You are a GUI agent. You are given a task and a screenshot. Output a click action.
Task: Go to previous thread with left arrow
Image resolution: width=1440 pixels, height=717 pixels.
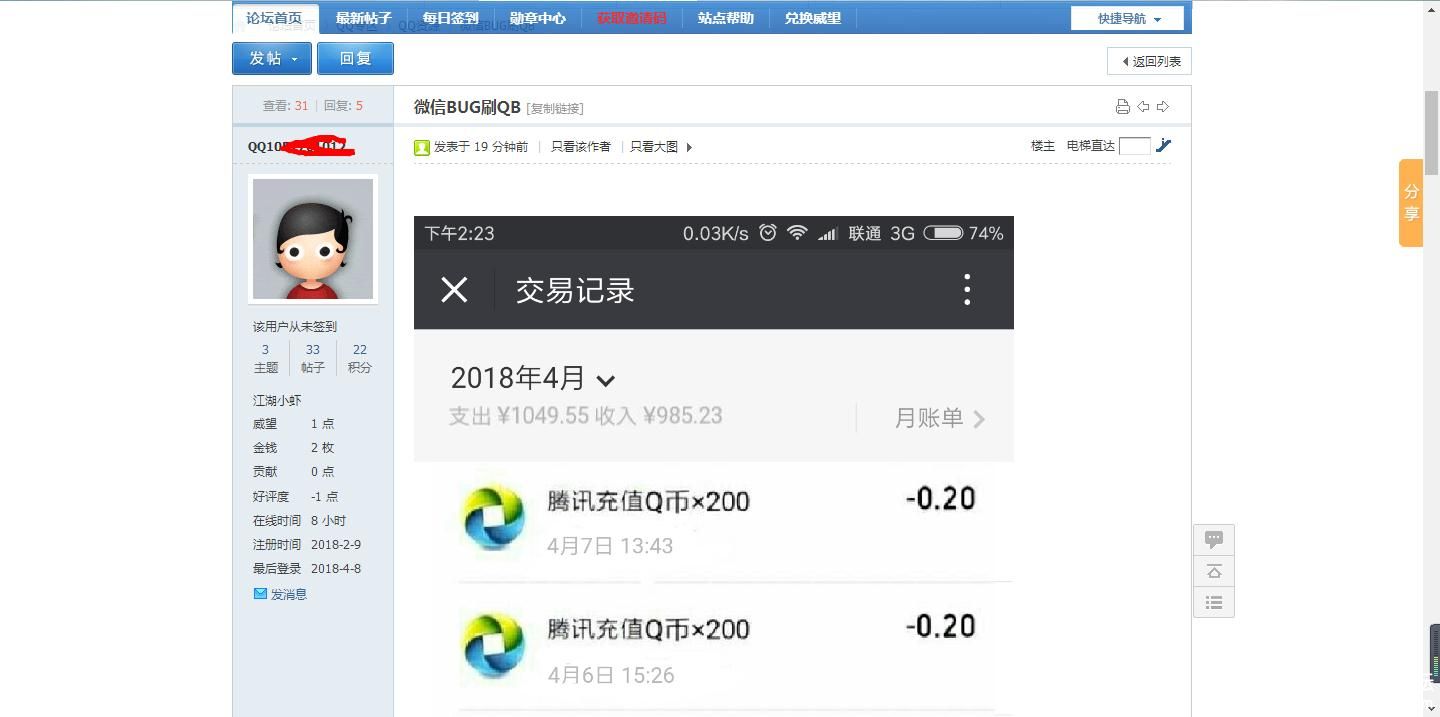pos(1143,107)
